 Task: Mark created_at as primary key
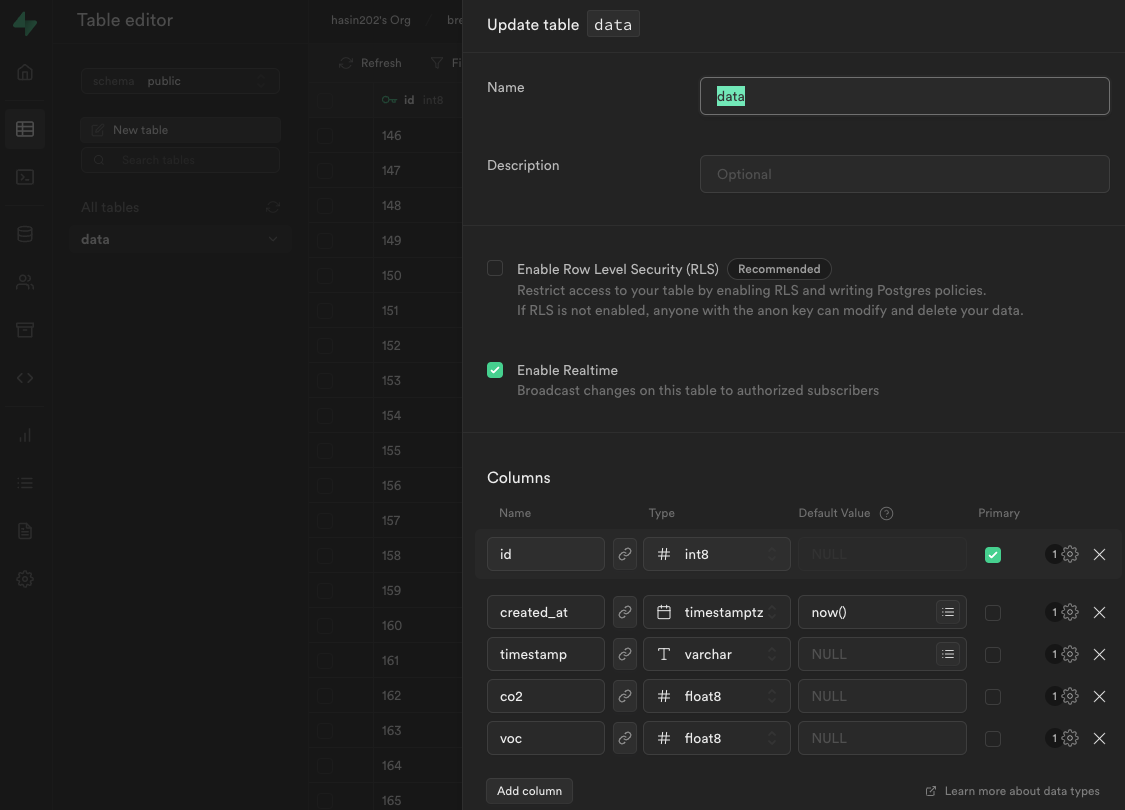point(992,612)
